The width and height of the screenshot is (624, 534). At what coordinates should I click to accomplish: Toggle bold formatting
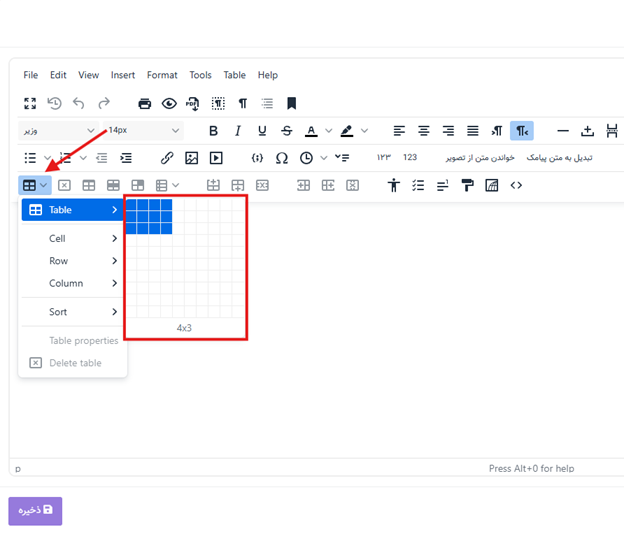pyautogui.click(x=213, y=131)
